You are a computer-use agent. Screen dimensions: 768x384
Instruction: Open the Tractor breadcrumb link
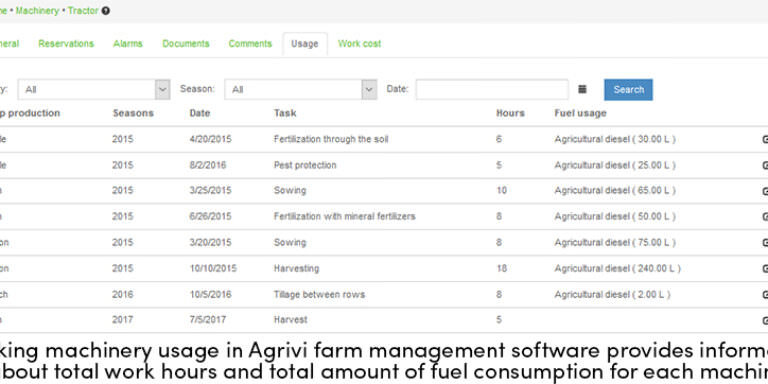point(83,11)
